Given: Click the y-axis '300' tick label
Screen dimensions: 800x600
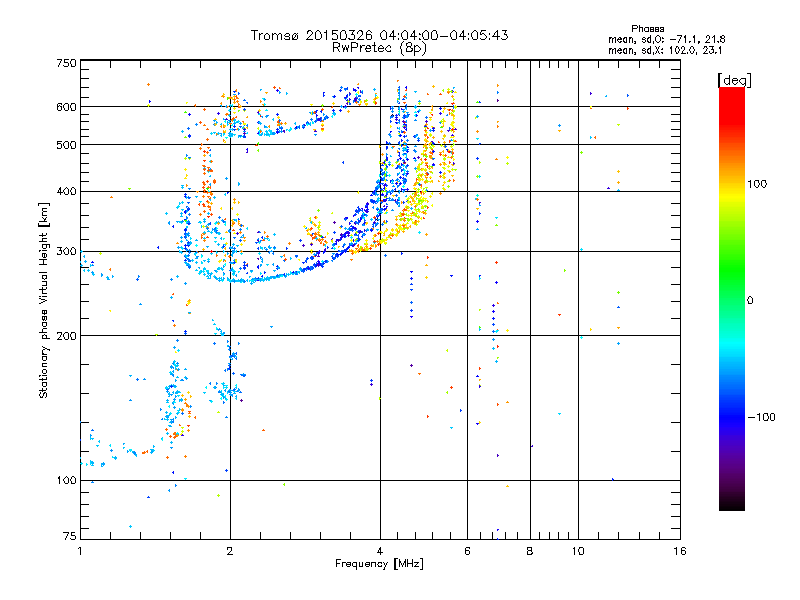Looking at the screenshot, I should (x=67, y=252).
